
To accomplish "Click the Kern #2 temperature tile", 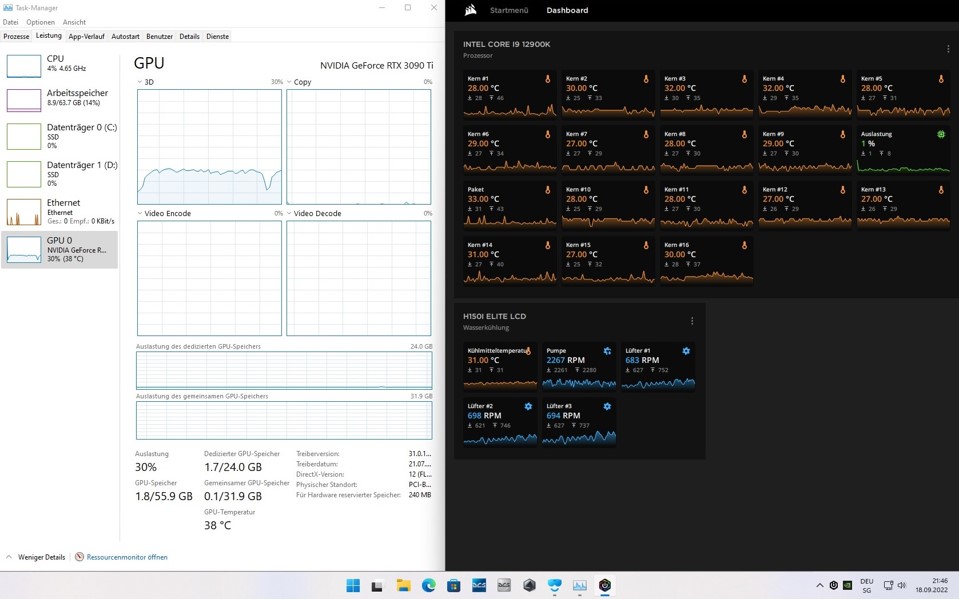I will (x=608, y=94).
